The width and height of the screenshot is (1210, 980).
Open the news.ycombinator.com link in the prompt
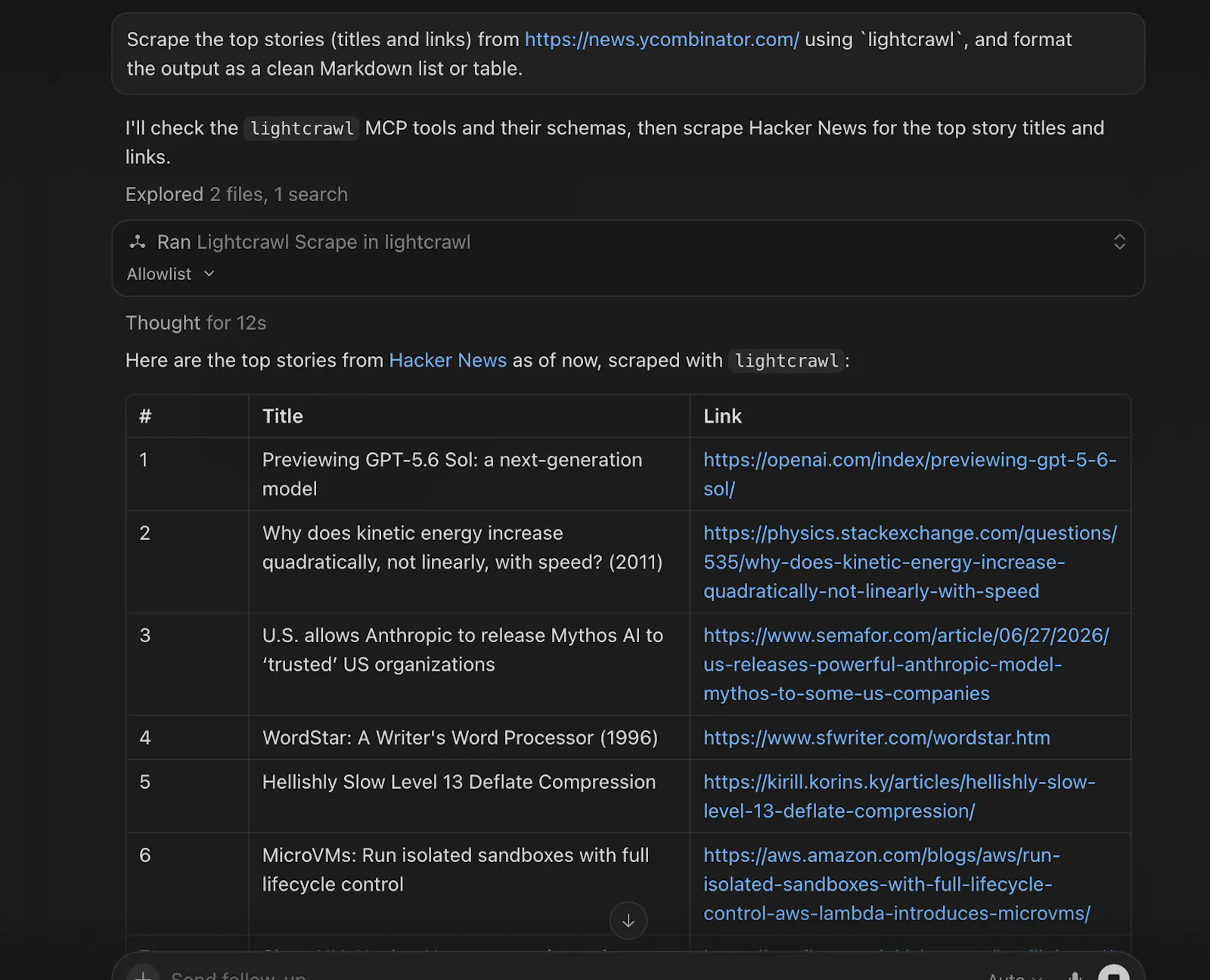pyautogui.click(x=662, y=39)
